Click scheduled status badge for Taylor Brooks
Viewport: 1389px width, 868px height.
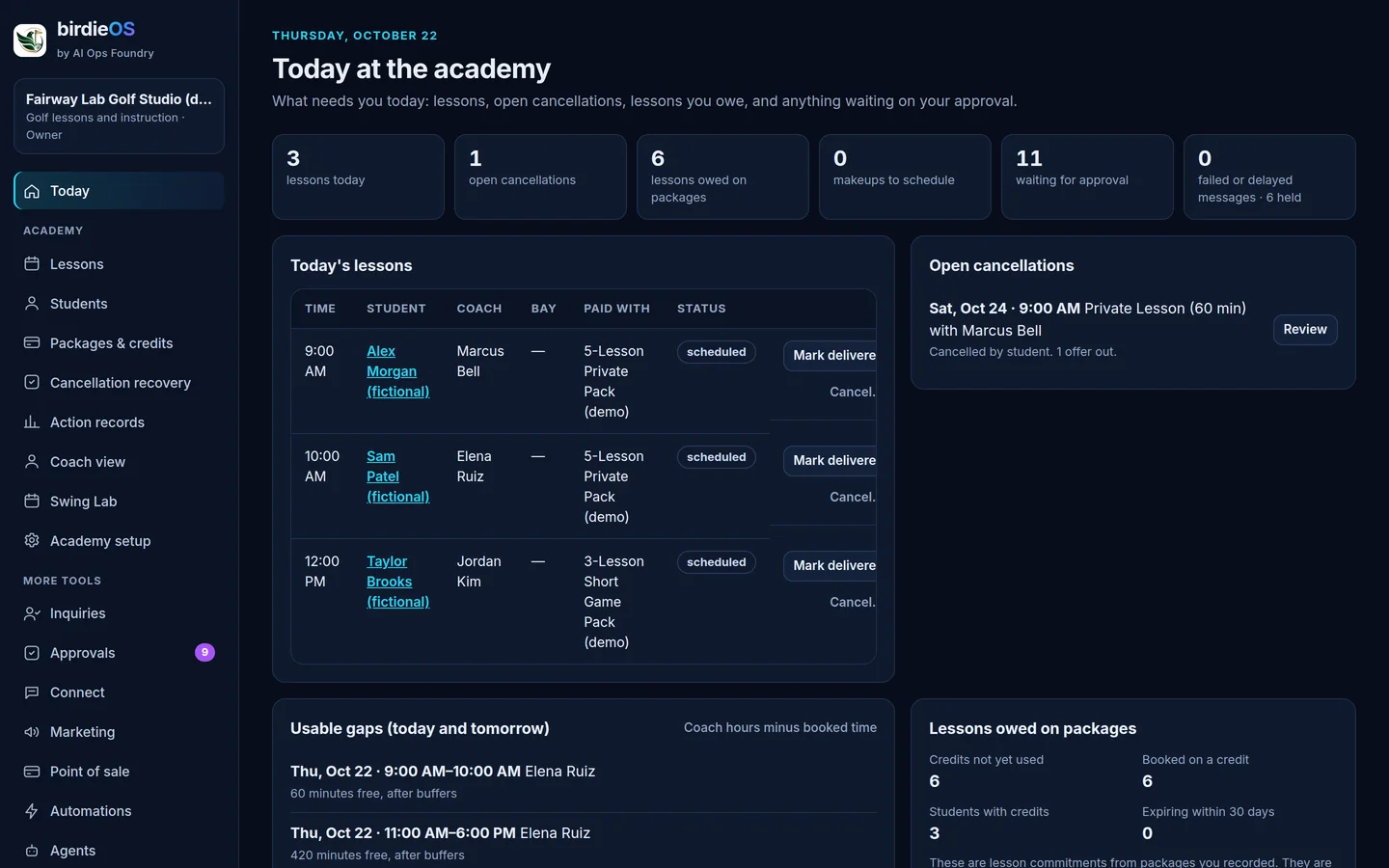click(716, 562)
